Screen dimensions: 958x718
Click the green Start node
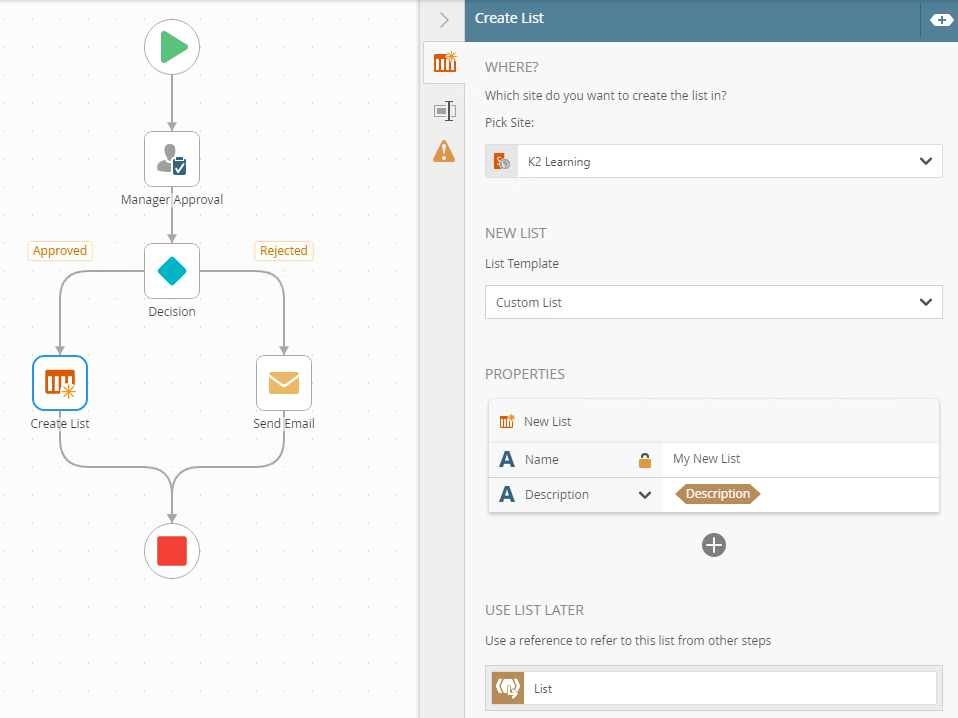[x=172, y=47]
